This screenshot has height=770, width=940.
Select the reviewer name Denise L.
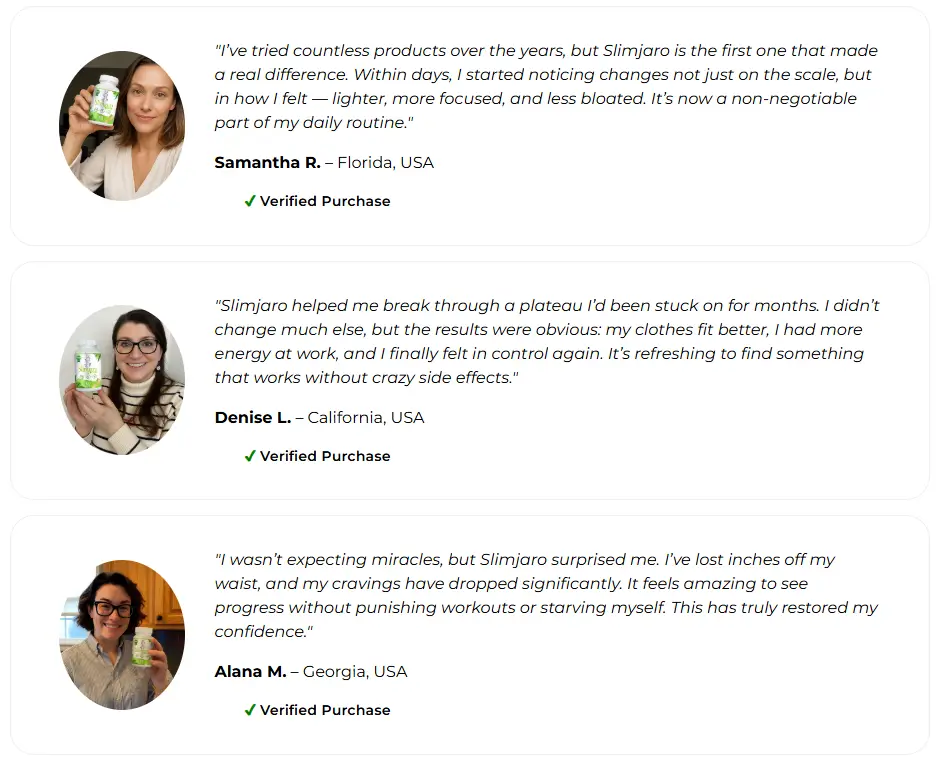(x=252, y=417)
